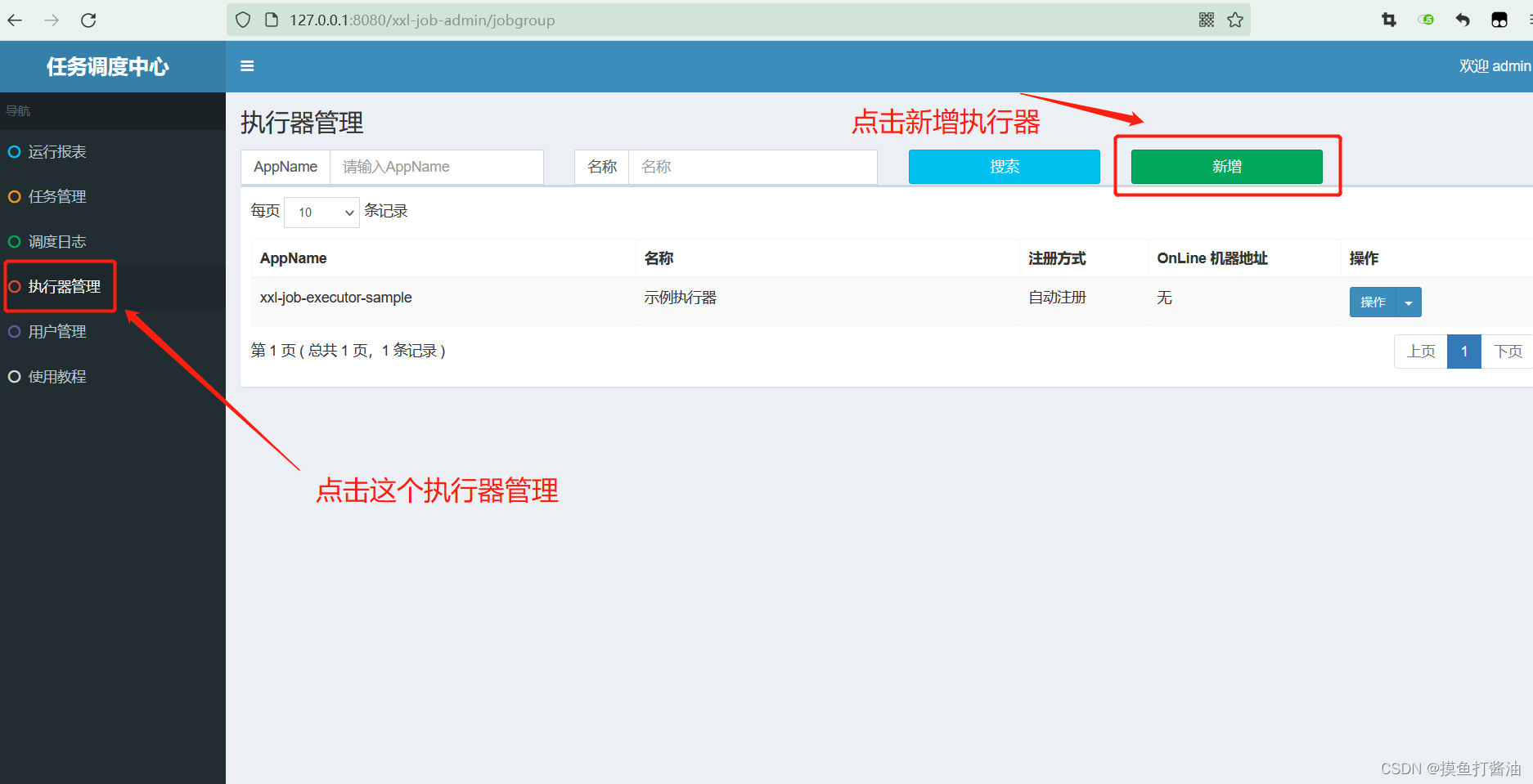The width and height of the screenshot is (1533, 784).
Task: Click circle icon beside 运行报表
Action: (x=14, y=152)
